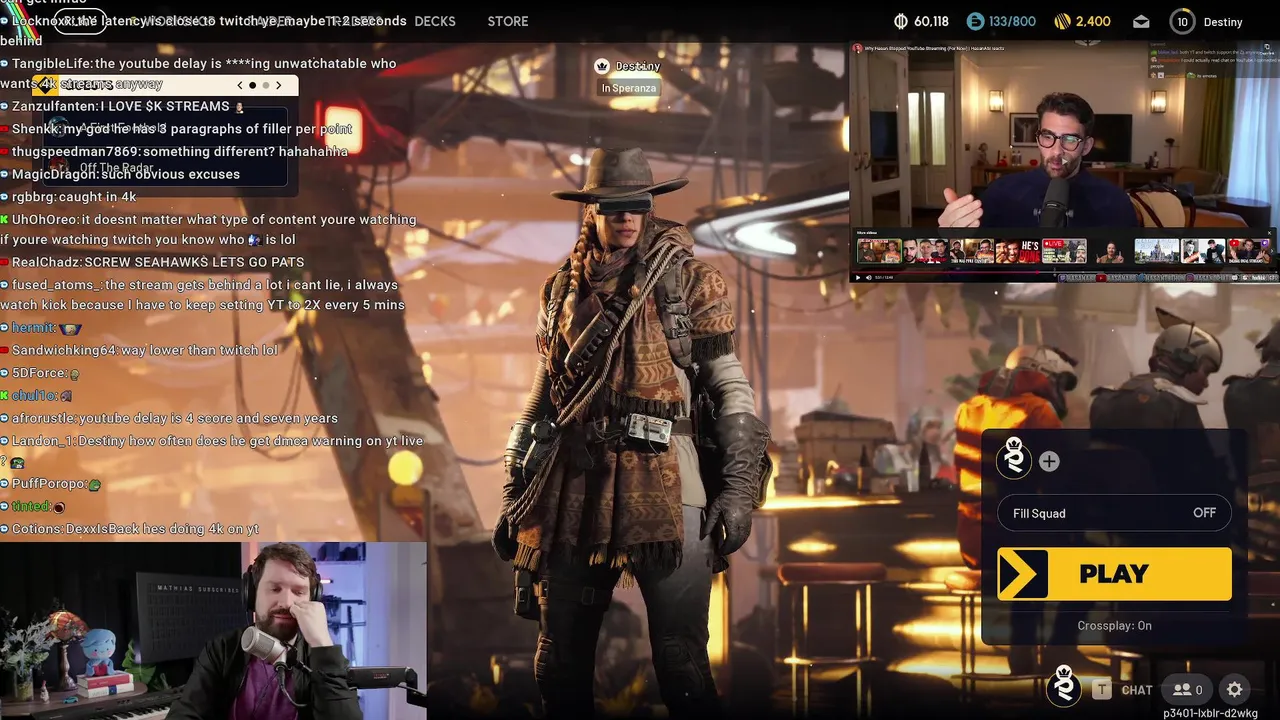
Task: Start a match with the yellow PLAY button
Action: pos(1114,574)
